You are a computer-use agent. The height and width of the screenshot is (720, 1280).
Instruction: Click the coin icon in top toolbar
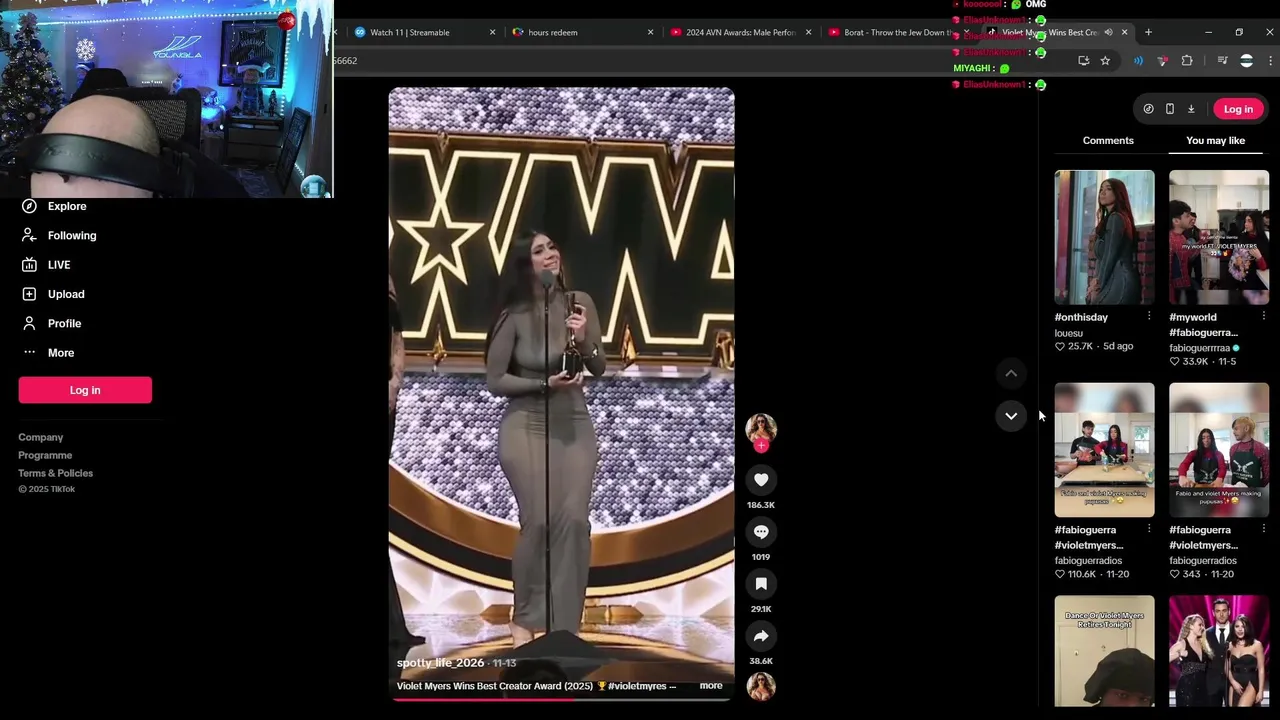[1148, 109]
